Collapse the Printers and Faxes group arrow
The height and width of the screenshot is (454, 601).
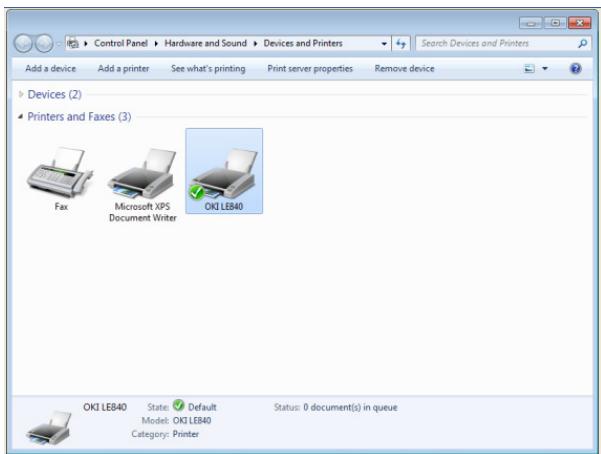[x=21, y=116]
